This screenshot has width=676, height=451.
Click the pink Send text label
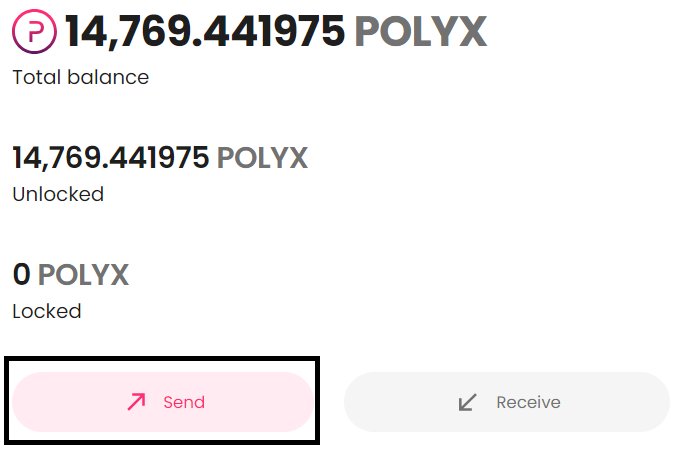click(x=184, y=402)
